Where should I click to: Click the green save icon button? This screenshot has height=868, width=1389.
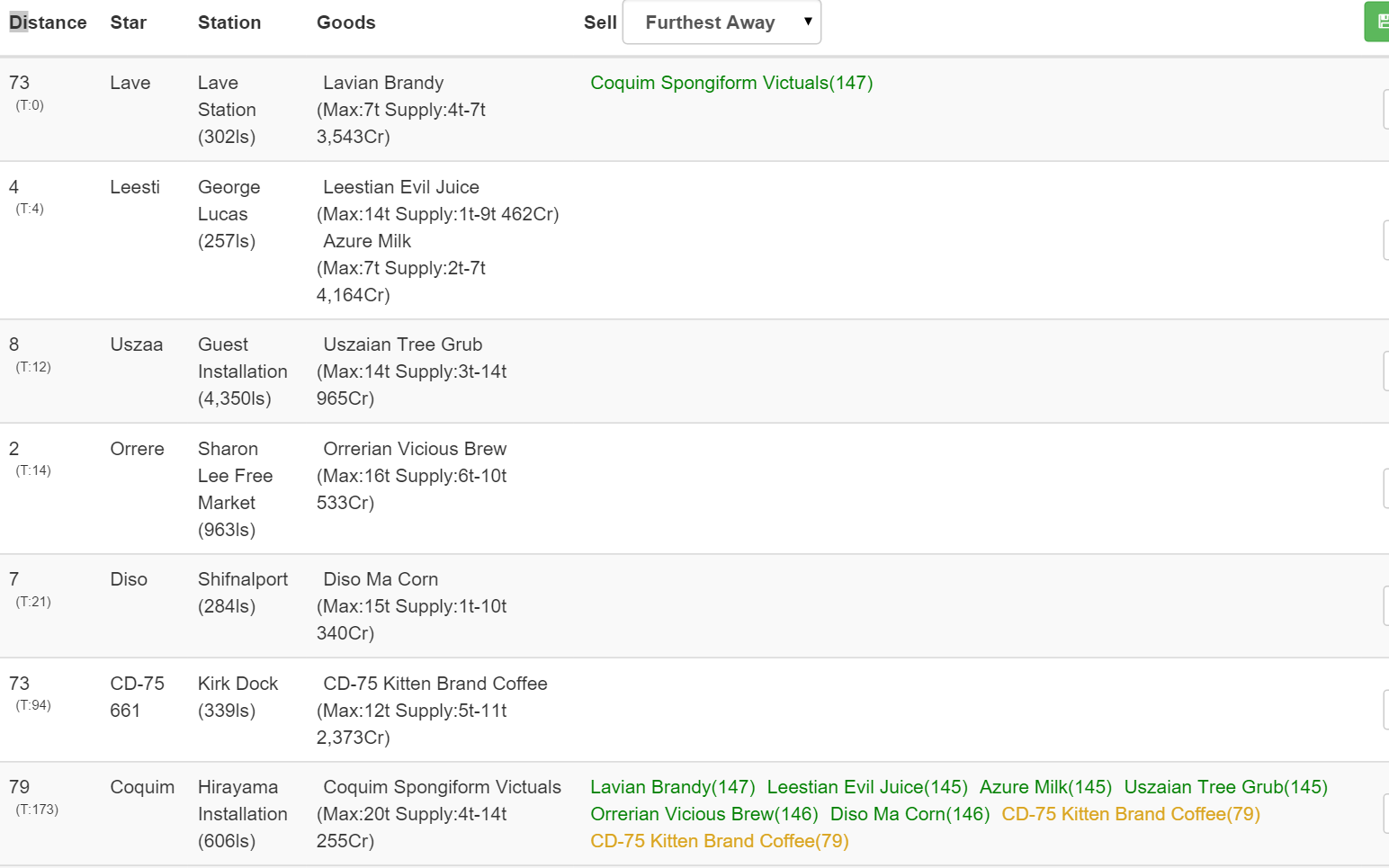pos(1378,22)
